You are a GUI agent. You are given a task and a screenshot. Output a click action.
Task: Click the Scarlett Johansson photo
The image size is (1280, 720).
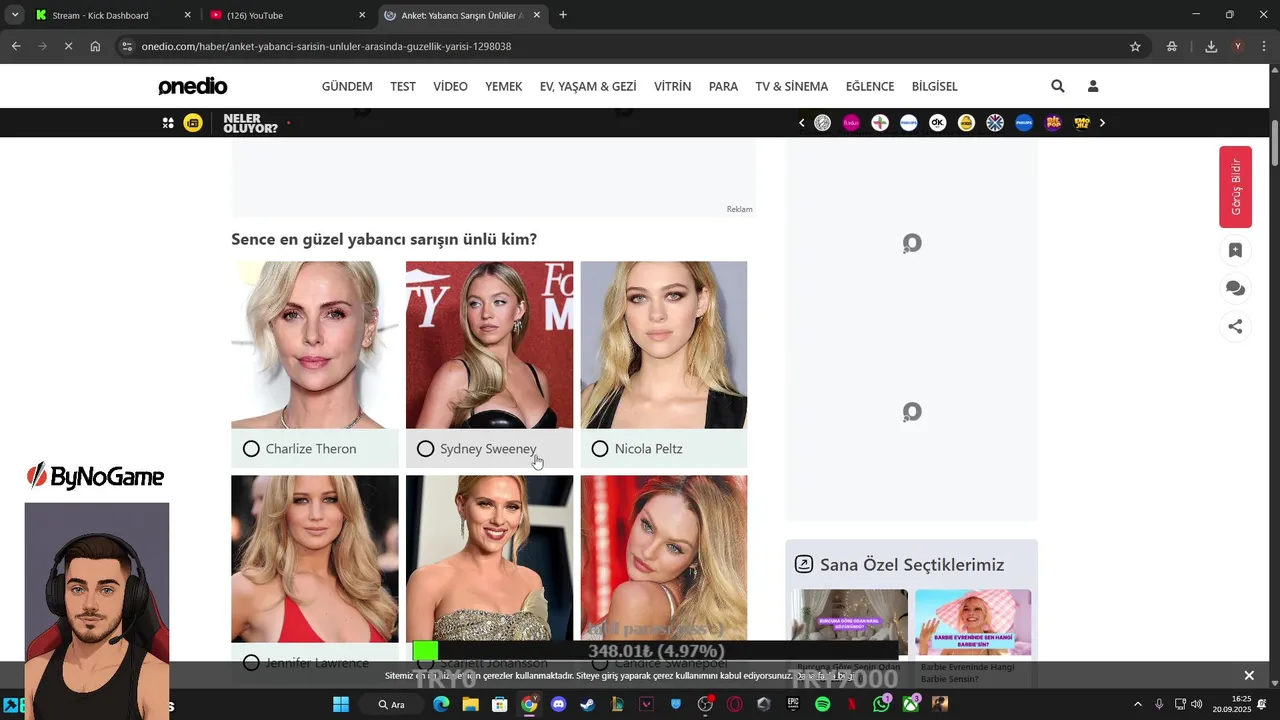(x=490, y=558)
